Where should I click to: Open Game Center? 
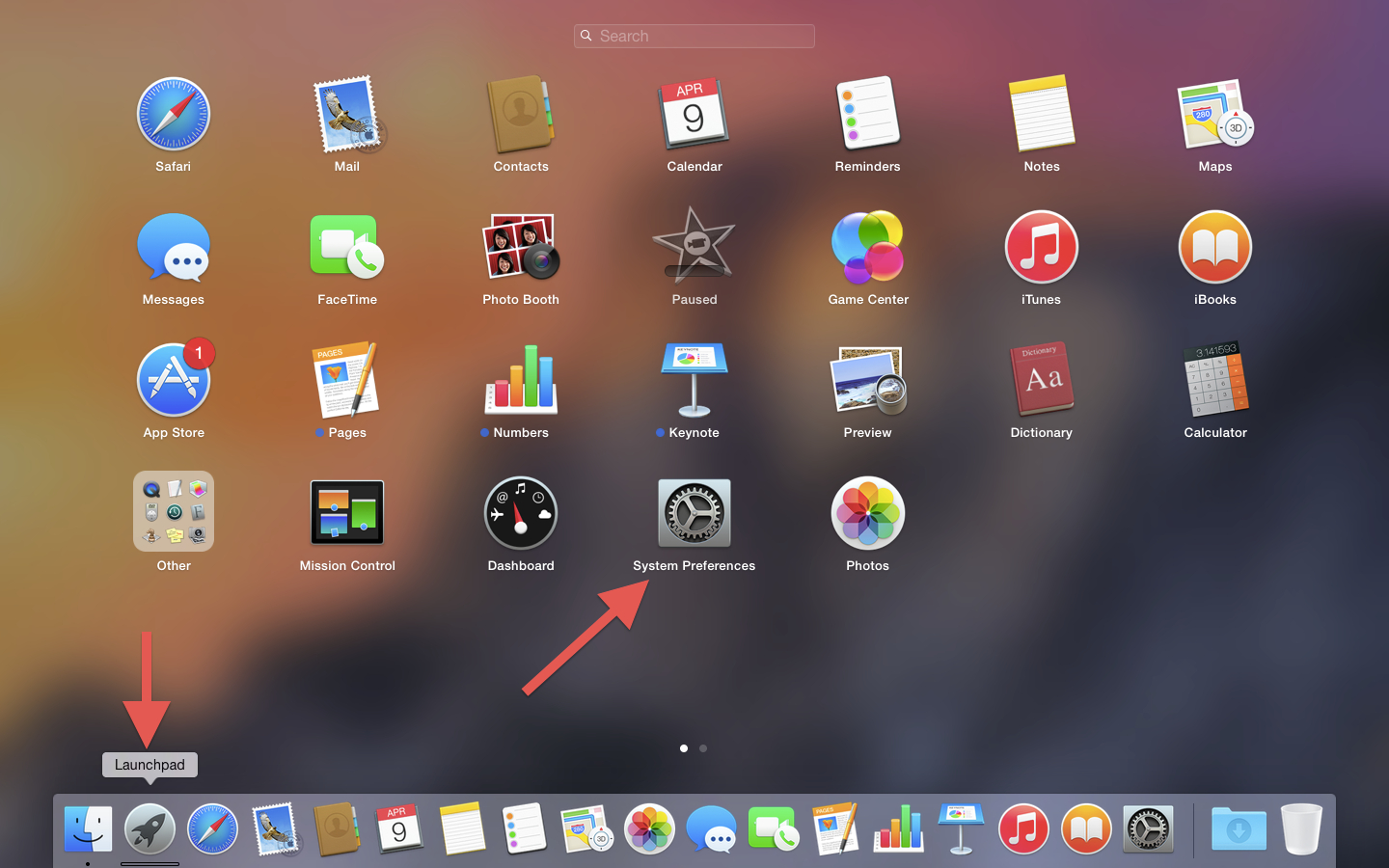click(868, 248)
